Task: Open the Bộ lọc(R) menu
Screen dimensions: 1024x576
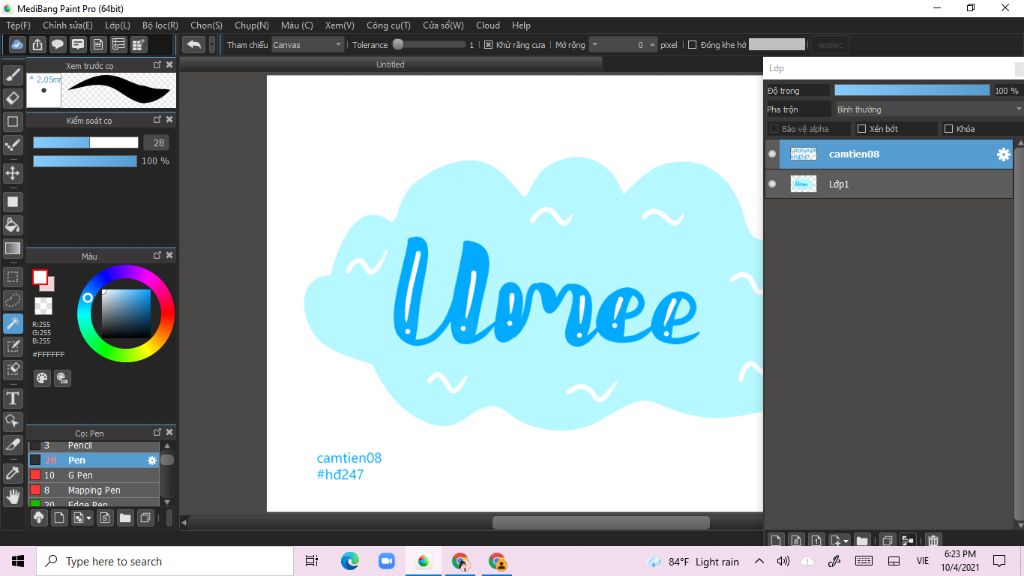Action: pos(160,25)
